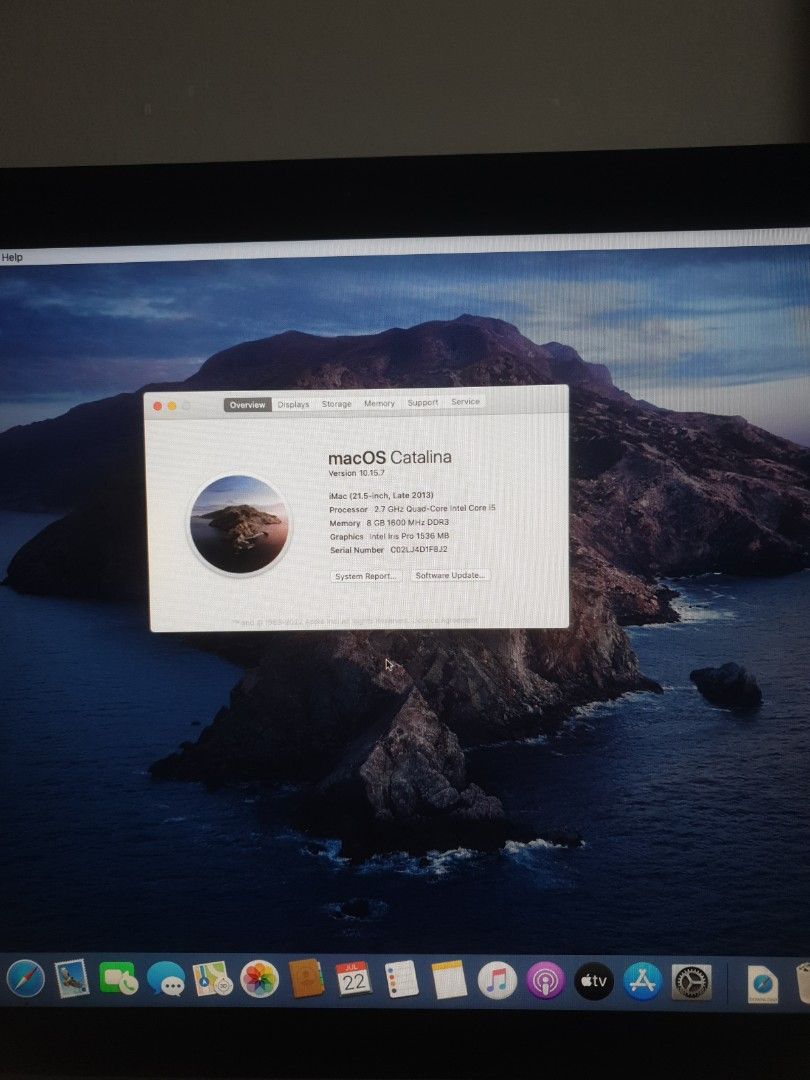Launch Music app in Dock

coord(497,980)
